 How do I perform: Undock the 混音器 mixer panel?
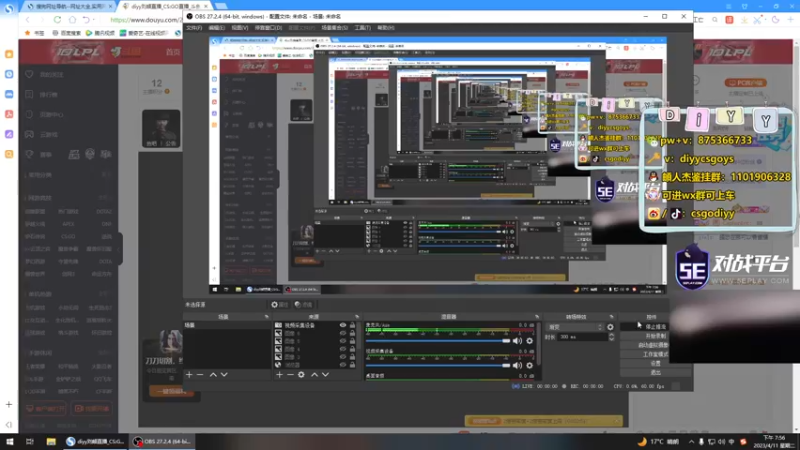[x=537, y=317]
